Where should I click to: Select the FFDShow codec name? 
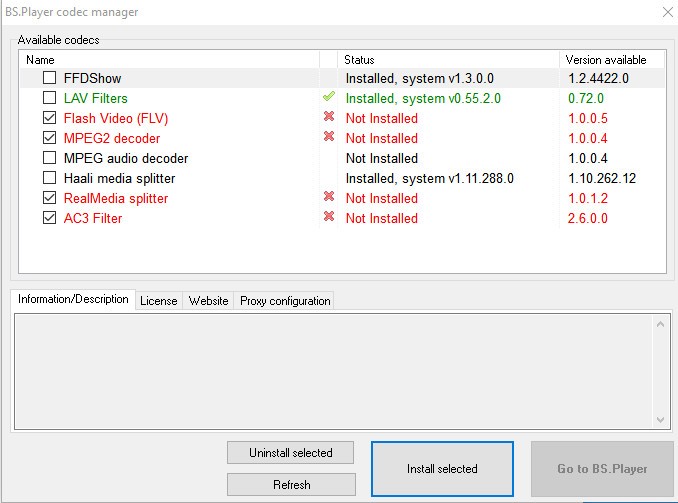(93, 78)
